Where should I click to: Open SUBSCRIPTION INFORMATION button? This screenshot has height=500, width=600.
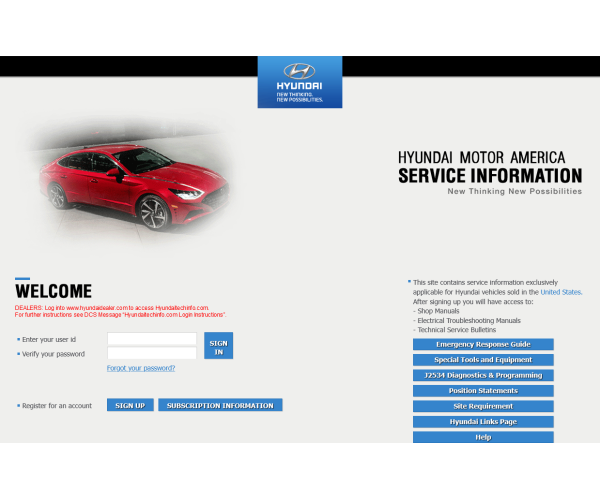(220, 405)
